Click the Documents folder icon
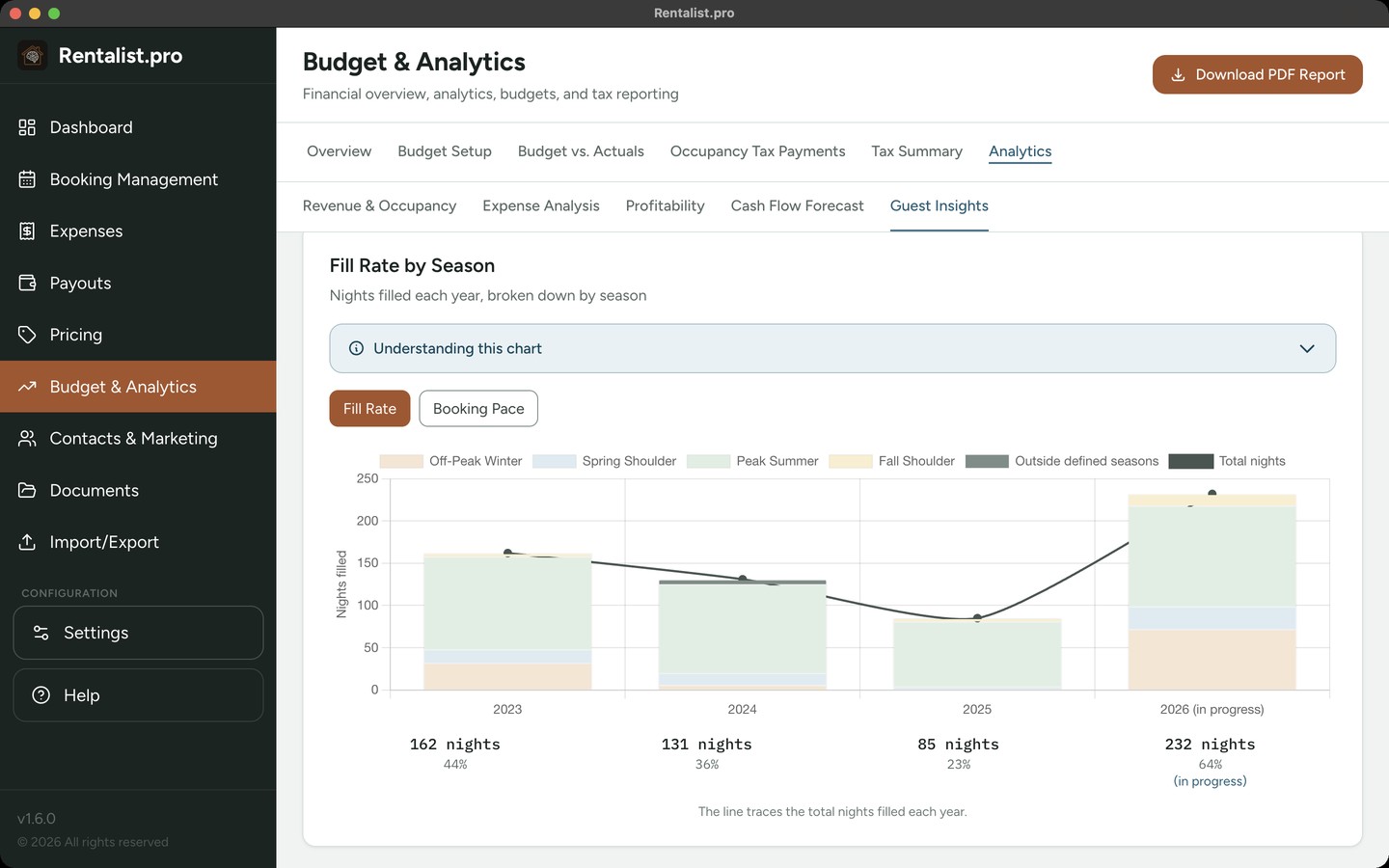This screenshot has height=868, width=1389. tap(27, 490)
